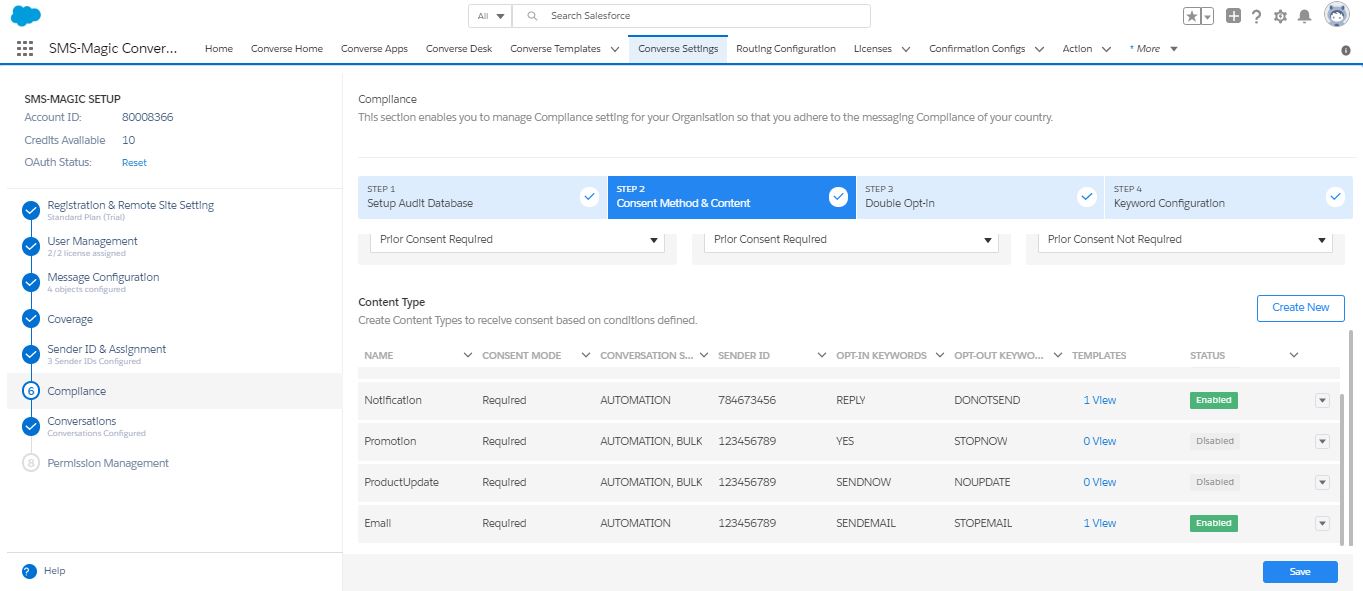Select Step 2 Consent Method & Content
1363x591 pixels.
click(x=731, y=197)
